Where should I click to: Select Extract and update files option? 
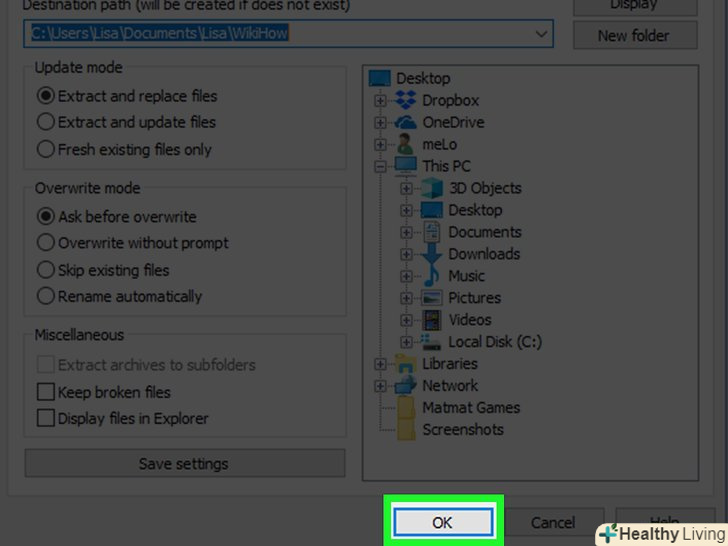[x=46, y=122]
